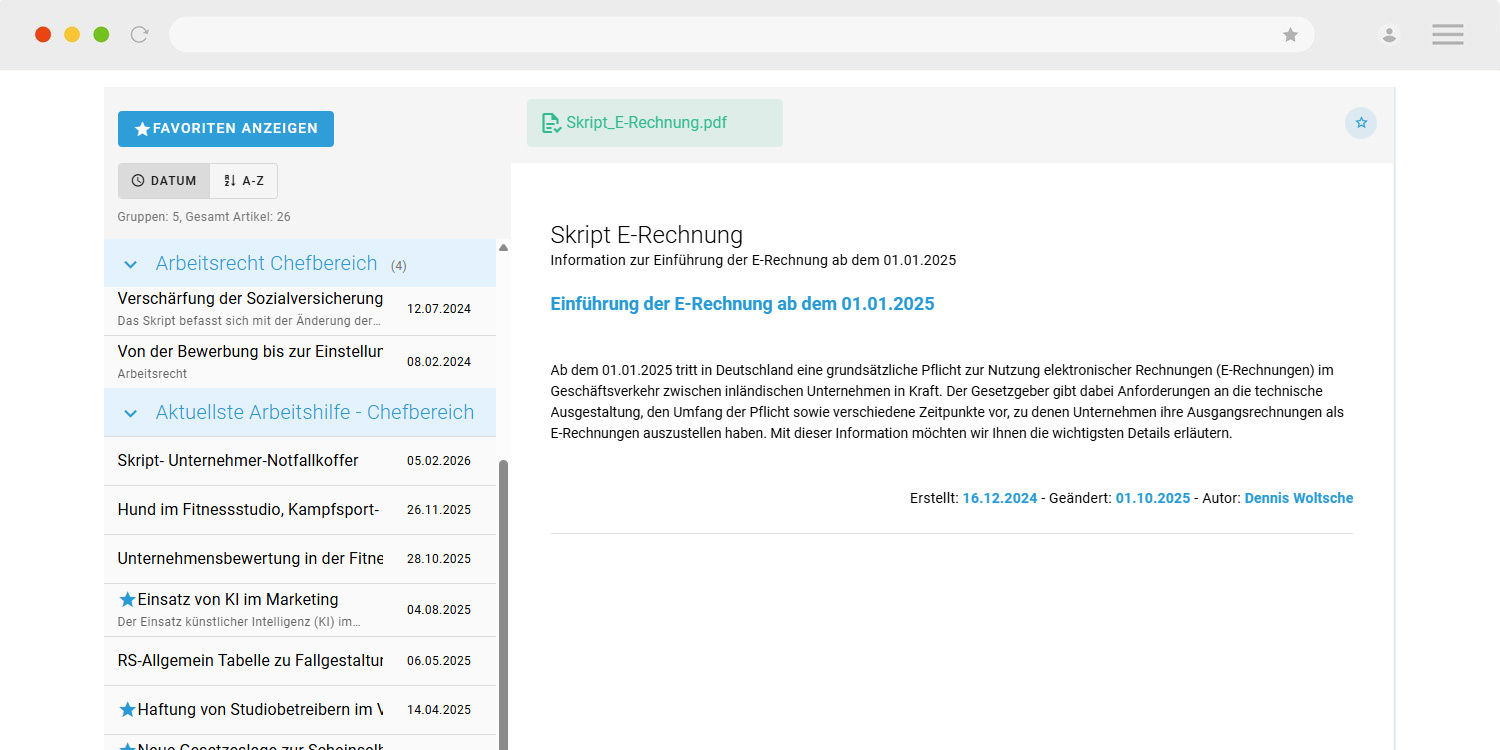Click star icon on Einsatz von KI
The height and width of the screenshot is (750, 1500).
pos(127,600)
